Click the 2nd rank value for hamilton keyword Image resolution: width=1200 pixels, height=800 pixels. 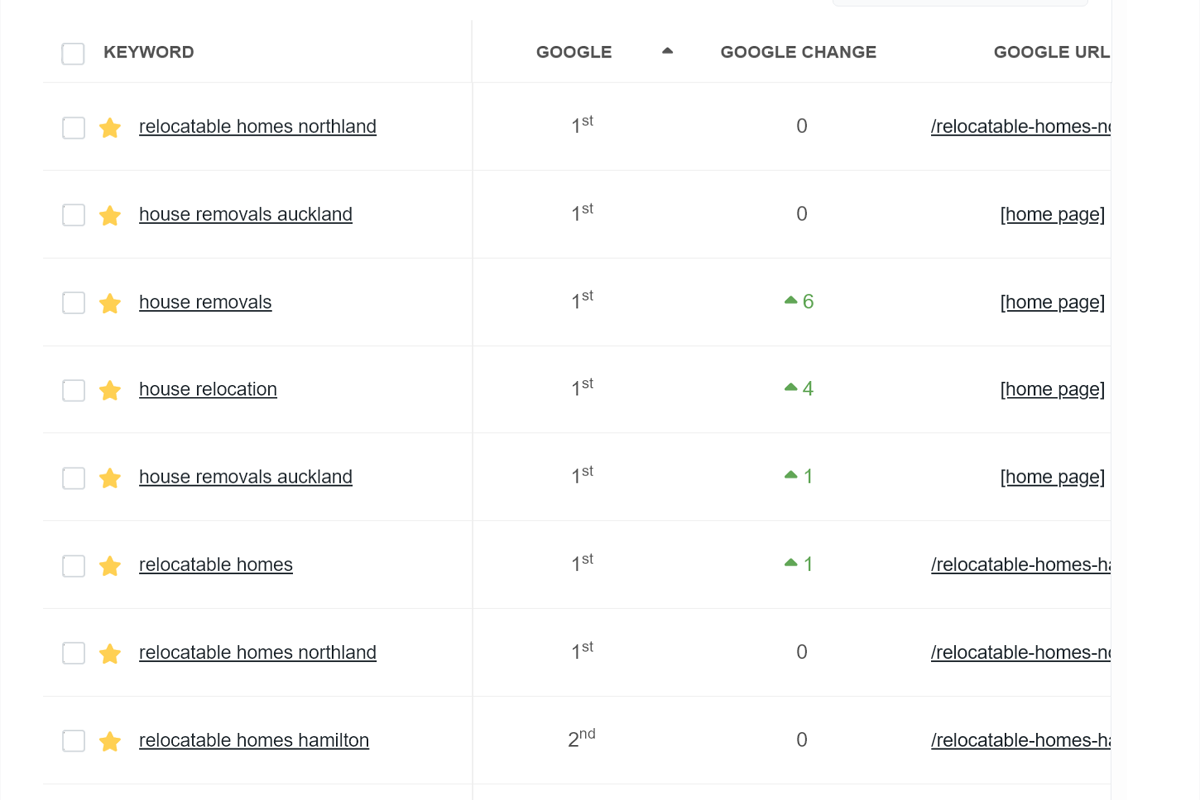click(x=580, y=740)
